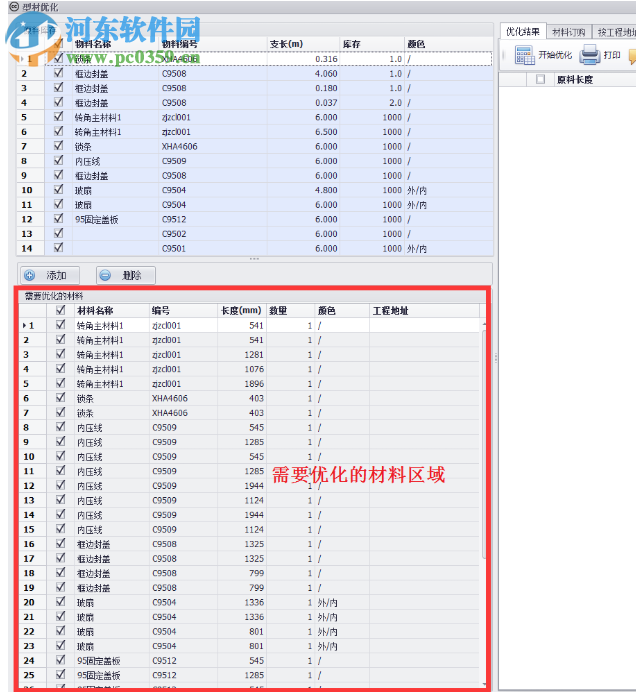Click the 删除 button with minus icon
The height and width of the screenshot is (692, 636).
click(126, 275)
